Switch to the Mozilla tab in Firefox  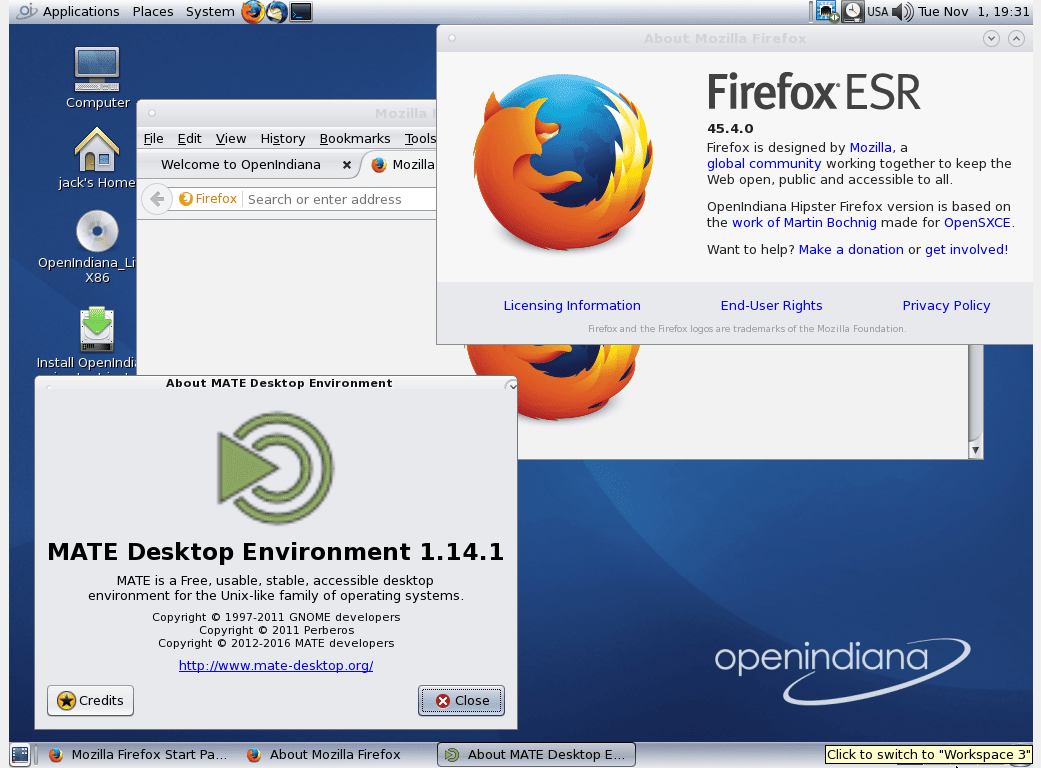[402, 165]
